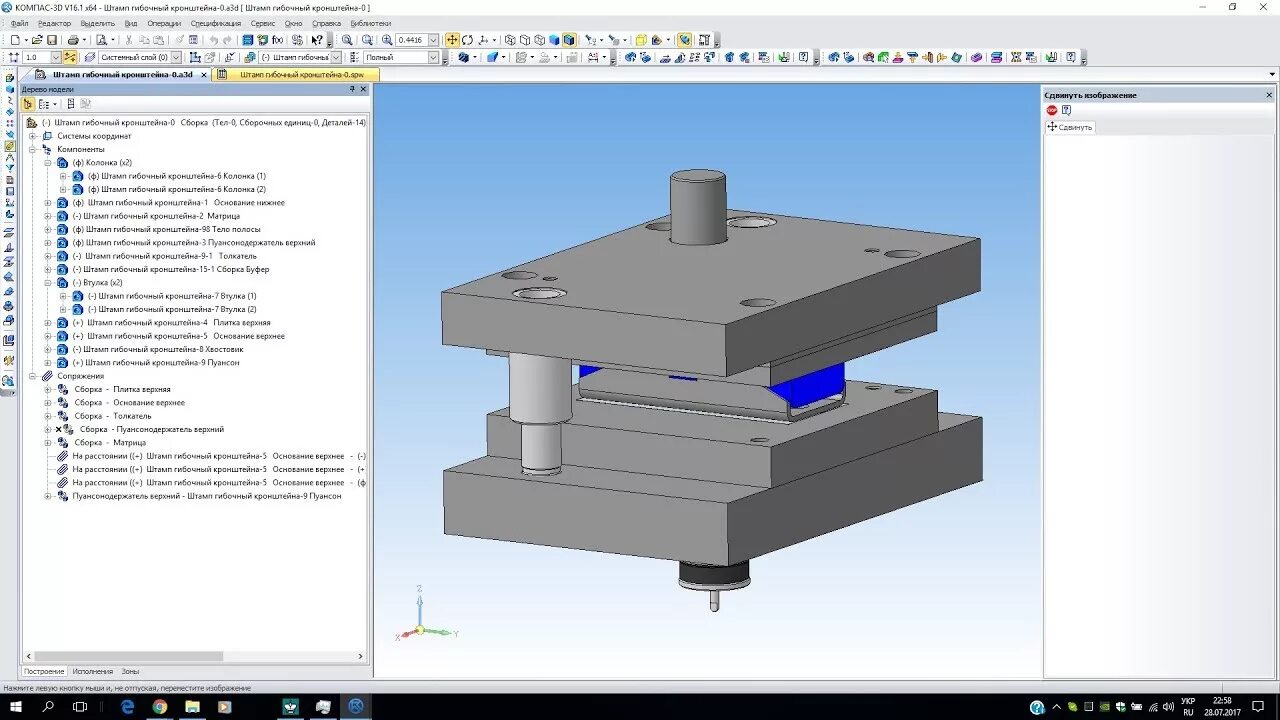Screen dimensions: 1280x720
Task: Open the Файл menu
Action: pos(19,23)
